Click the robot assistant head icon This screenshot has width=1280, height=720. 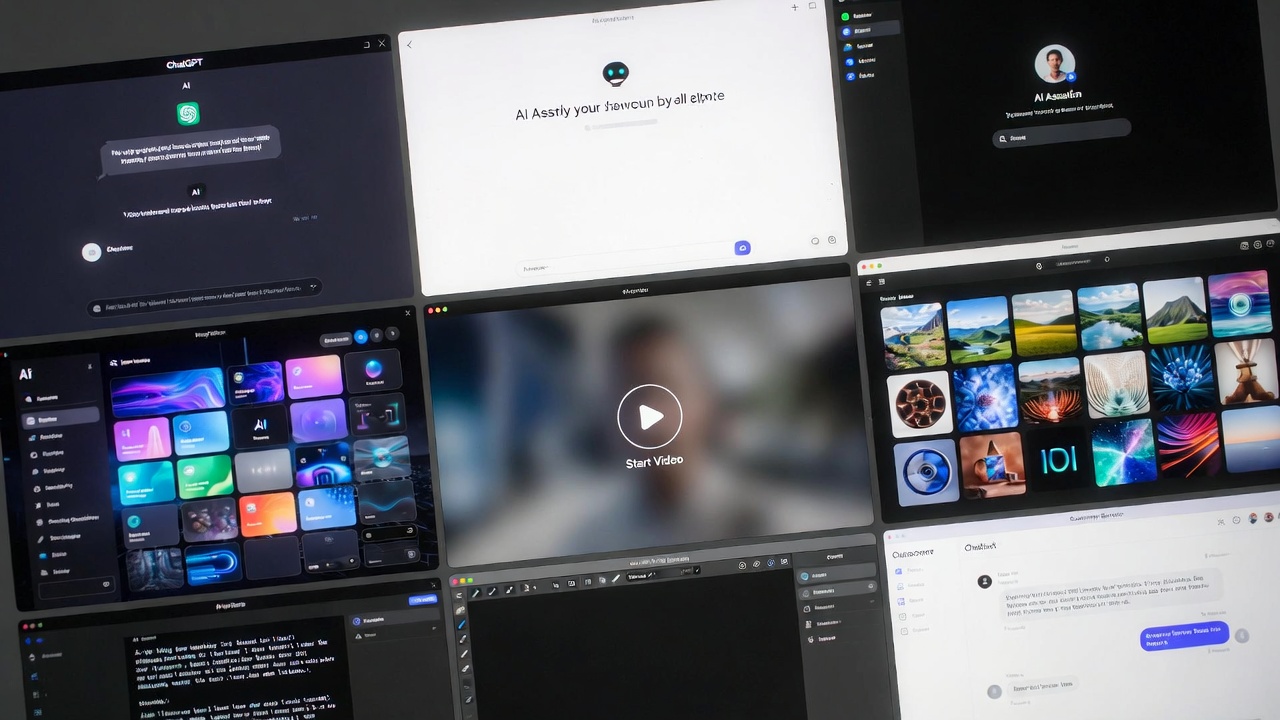click(616, 73)
